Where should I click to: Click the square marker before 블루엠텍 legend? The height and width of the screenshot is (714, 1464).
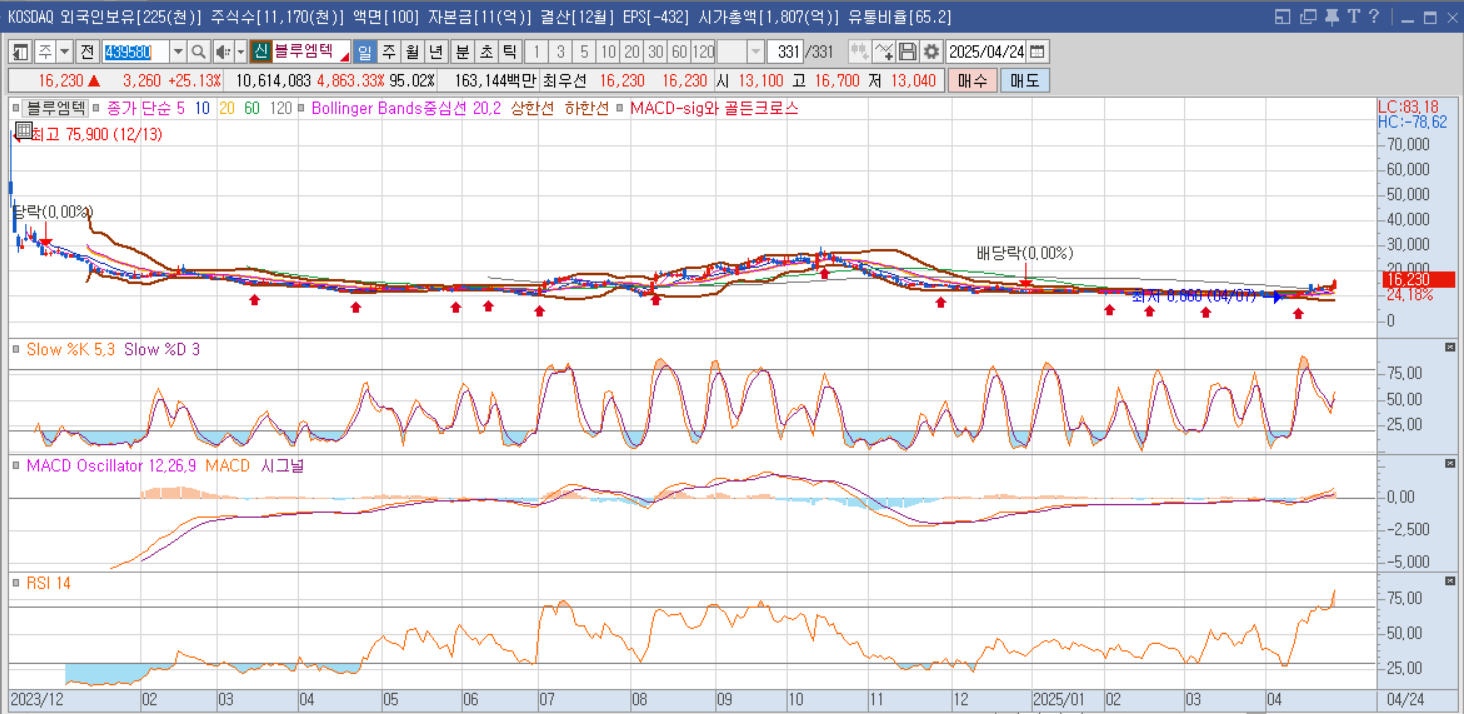(x=15, y=108)
